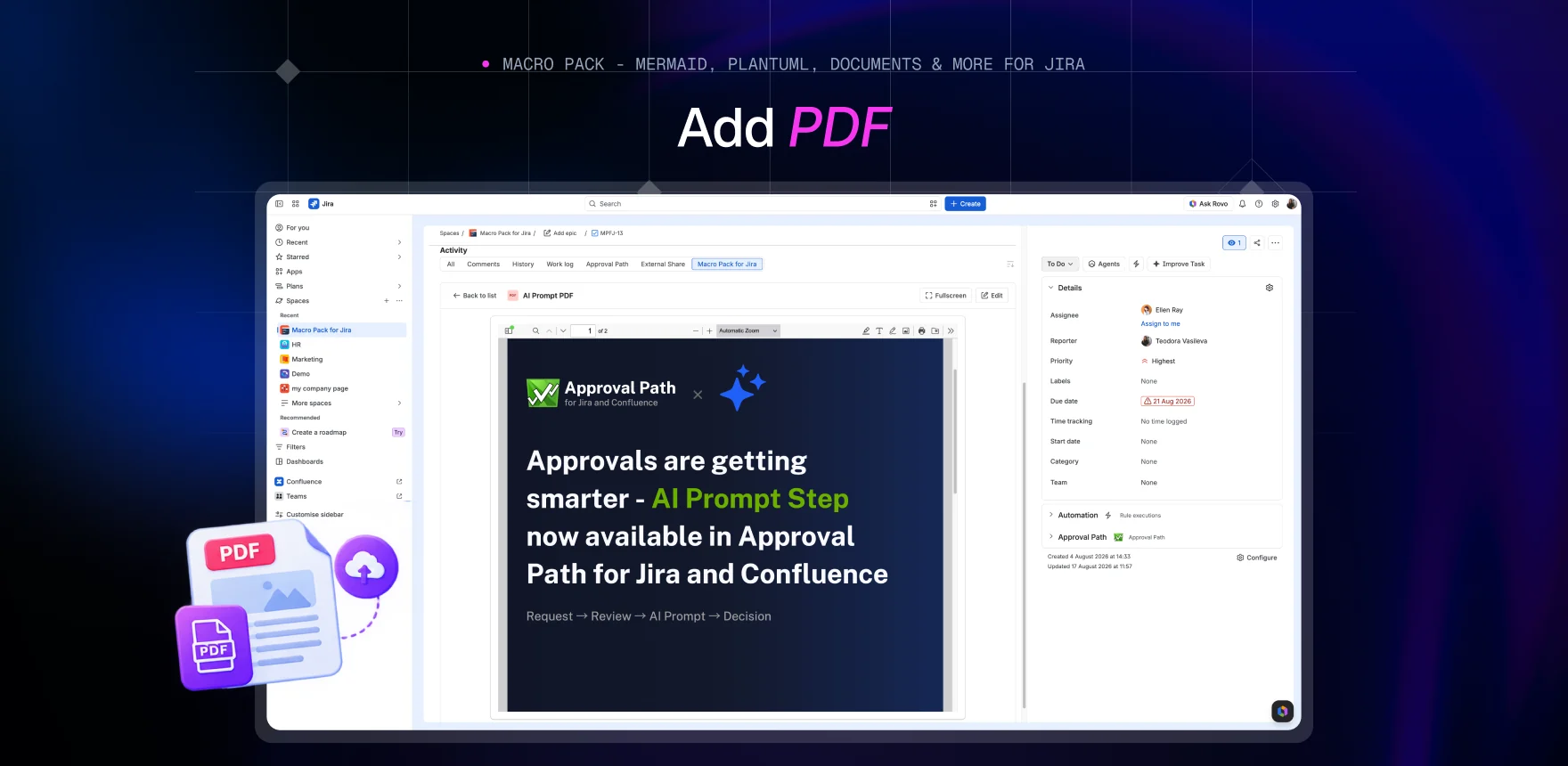1568x766 pixels.
Task: Configure the Details panel with its gear
Action: point(1270,288)
